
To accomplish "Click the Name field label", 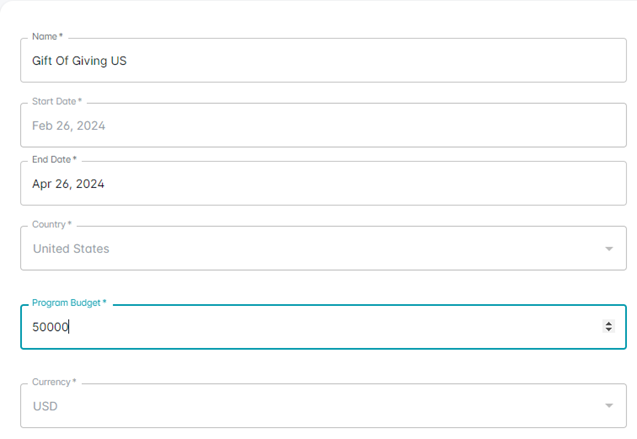I will [47, 37].
